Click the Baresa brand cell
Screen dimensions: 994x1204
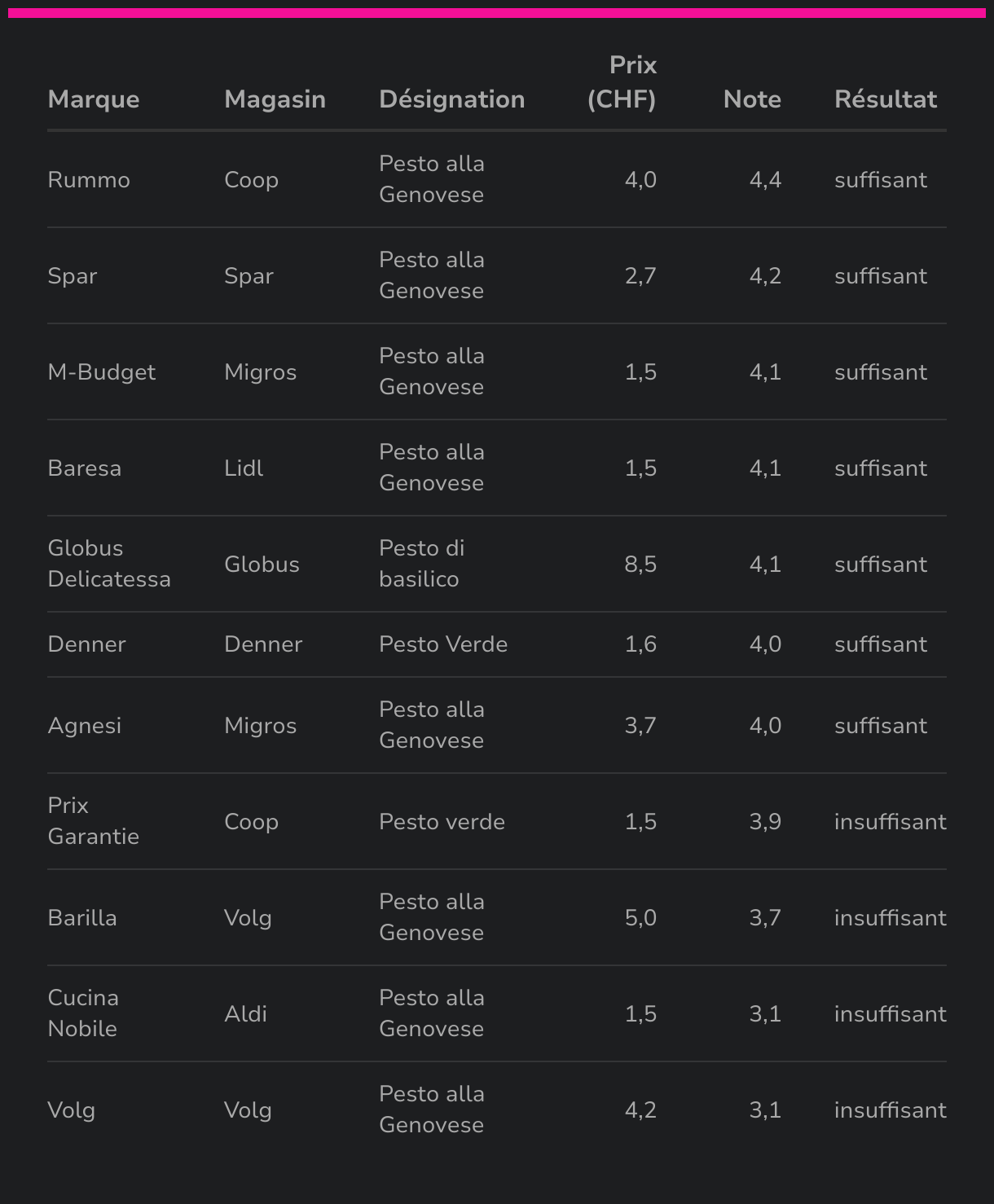click(x=85, y=468)
